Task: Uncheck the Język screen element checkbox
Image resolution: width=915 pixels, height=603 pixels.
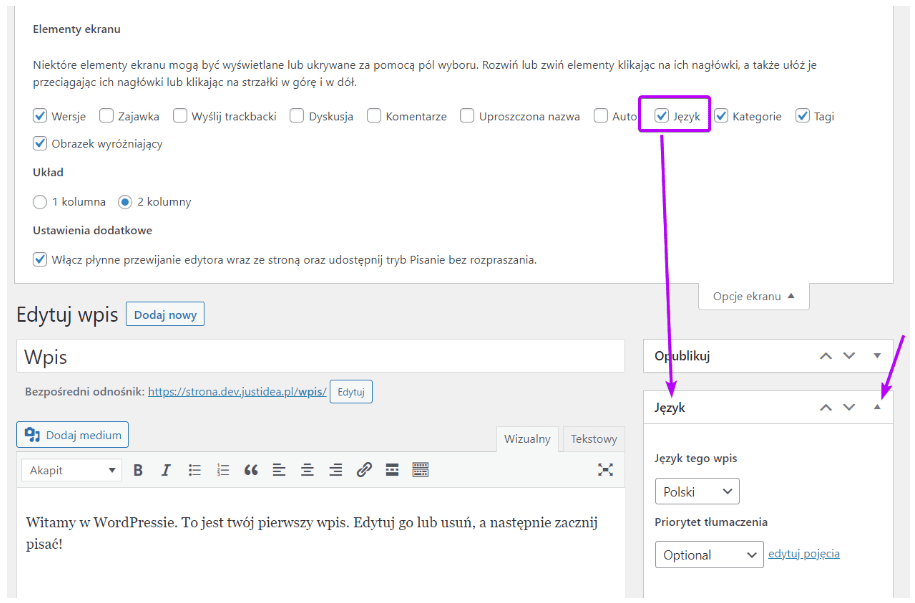Action: tap(662, 116)
